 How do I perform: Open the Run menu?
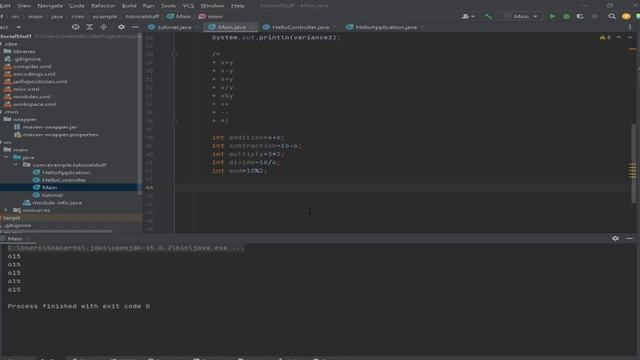149,6
